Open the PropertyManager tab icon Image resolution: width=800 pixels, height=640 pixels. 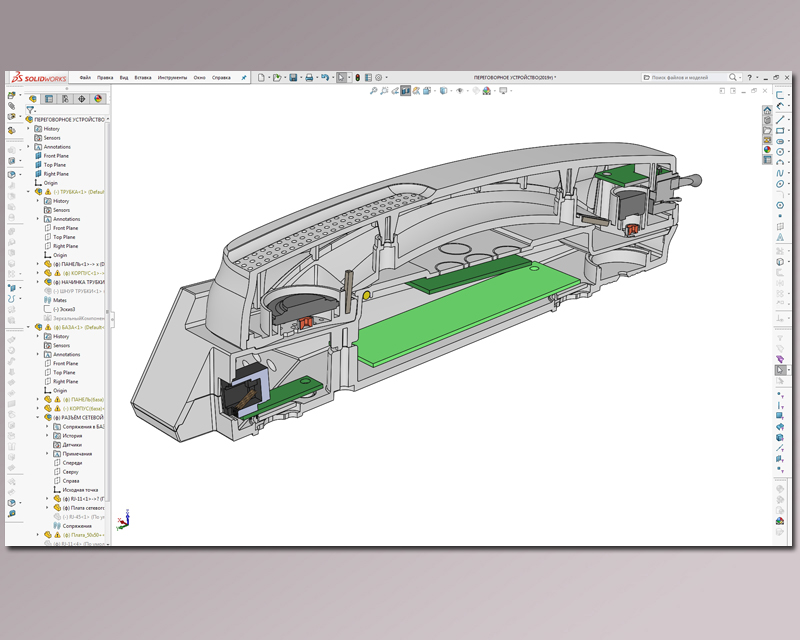[49, 99]
